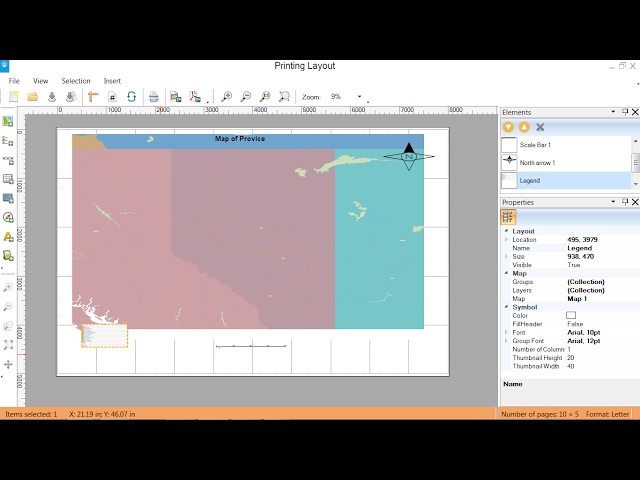640x480 pixels.
Task: Collapse the Symbol property group
Action: tap(506, 307)
